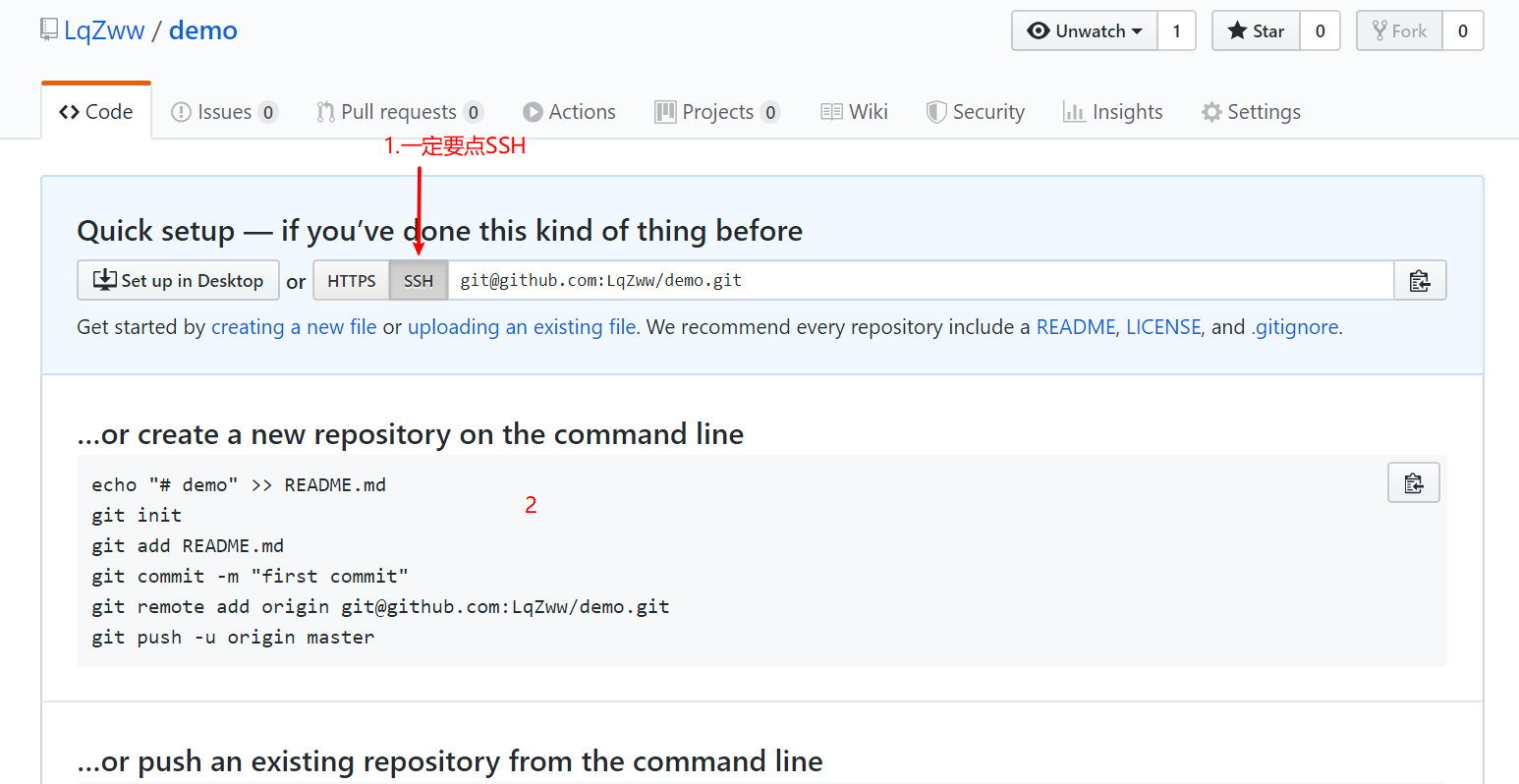Image resolution: width=1519 pixels, height=784 pixels.
Task: Click the Set up in Desktop button
Action: click(178, 281)
